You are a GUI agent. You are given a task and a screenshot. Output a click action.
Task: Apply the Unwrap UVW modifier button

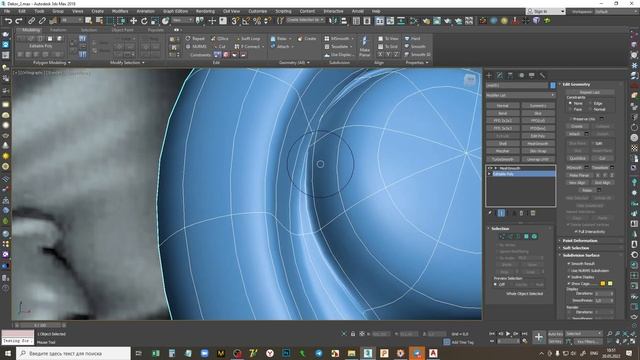[x=538, y=159]
